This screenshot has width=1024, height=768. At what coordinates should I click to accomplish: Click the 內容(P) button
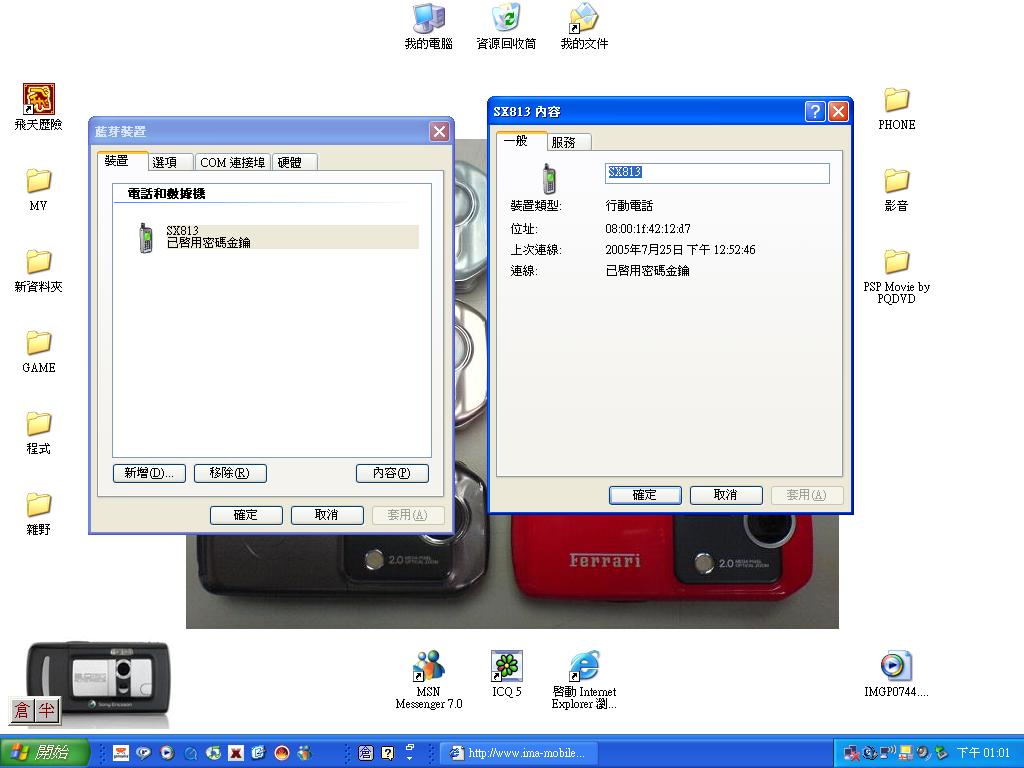pos(394,473)
